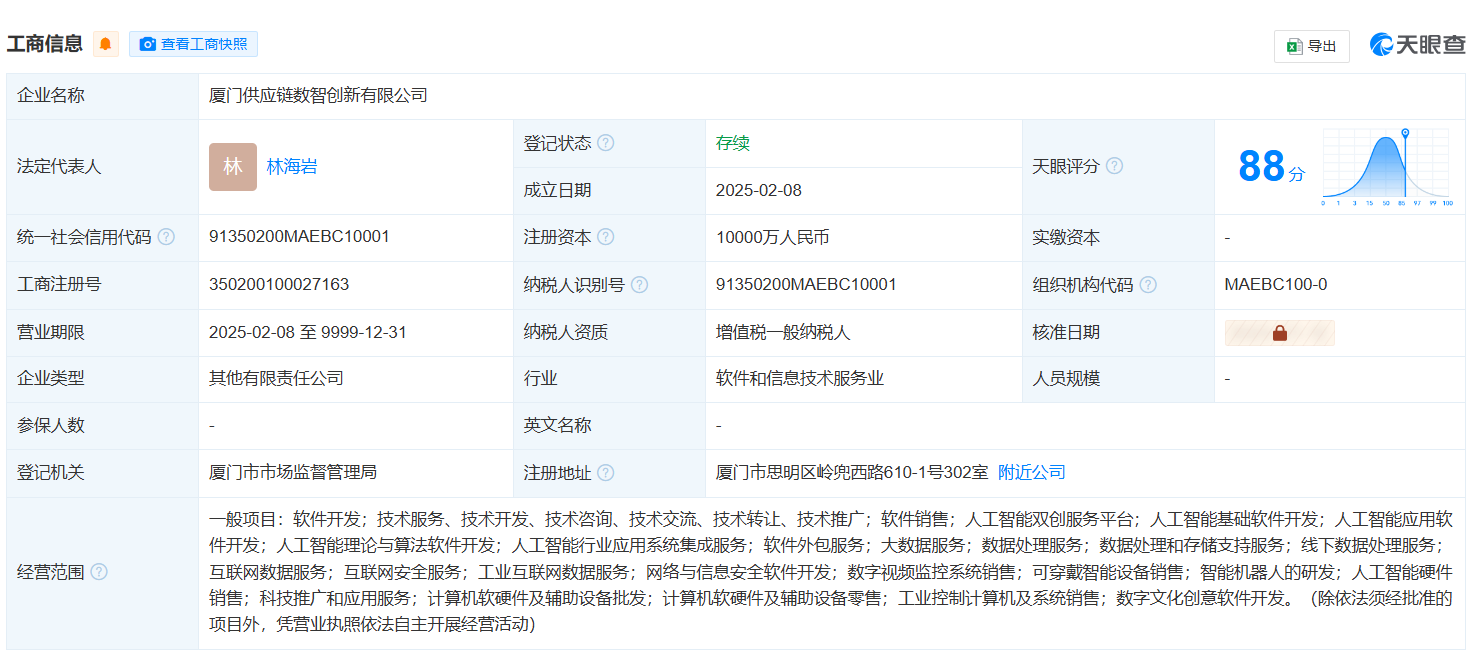Open the 附近公司 nearby companies link

pyautogui.click(x=1032, y=472)
